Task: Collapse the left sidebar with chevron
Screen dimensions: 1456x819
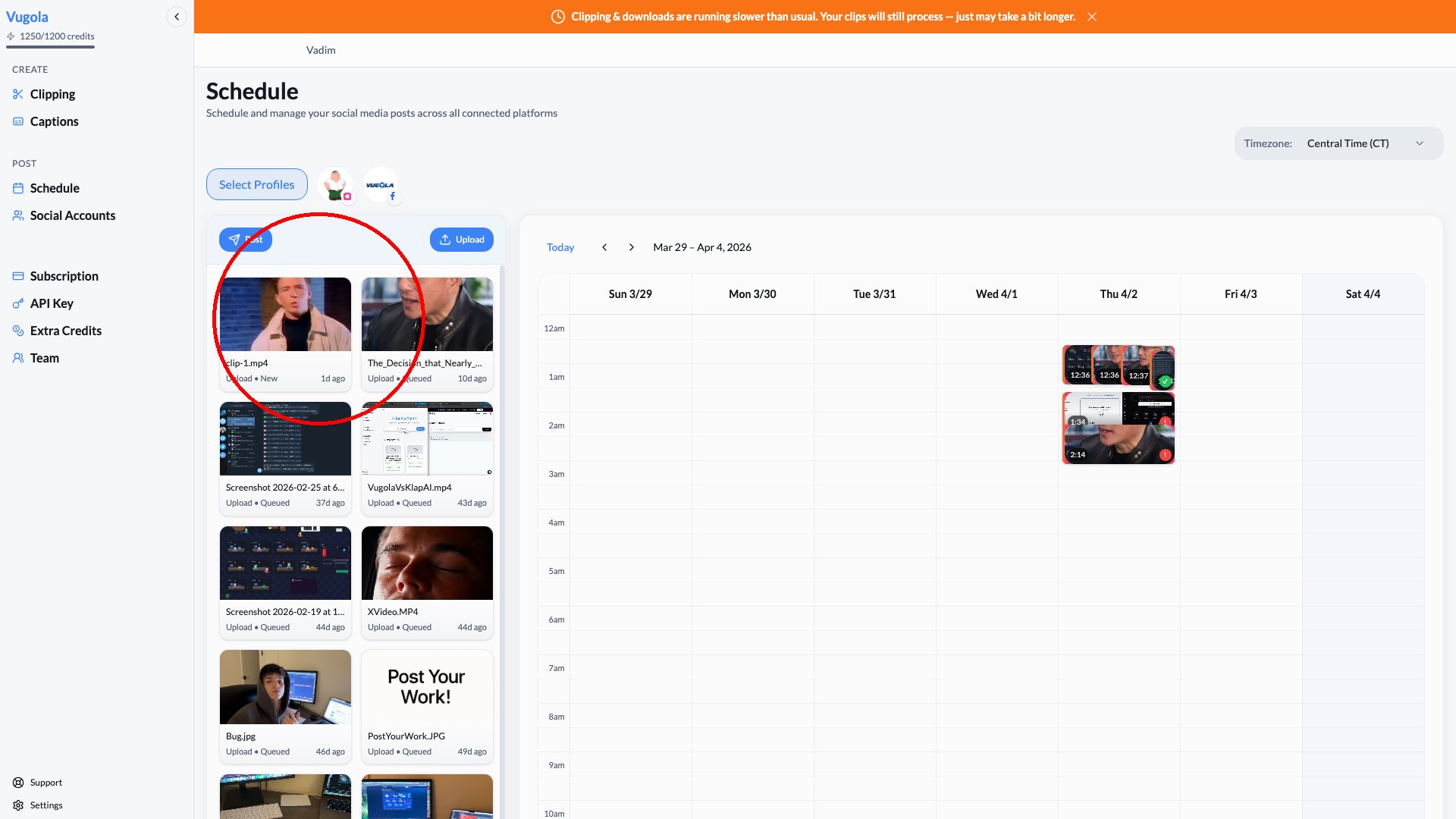Action: click(176, 16)
